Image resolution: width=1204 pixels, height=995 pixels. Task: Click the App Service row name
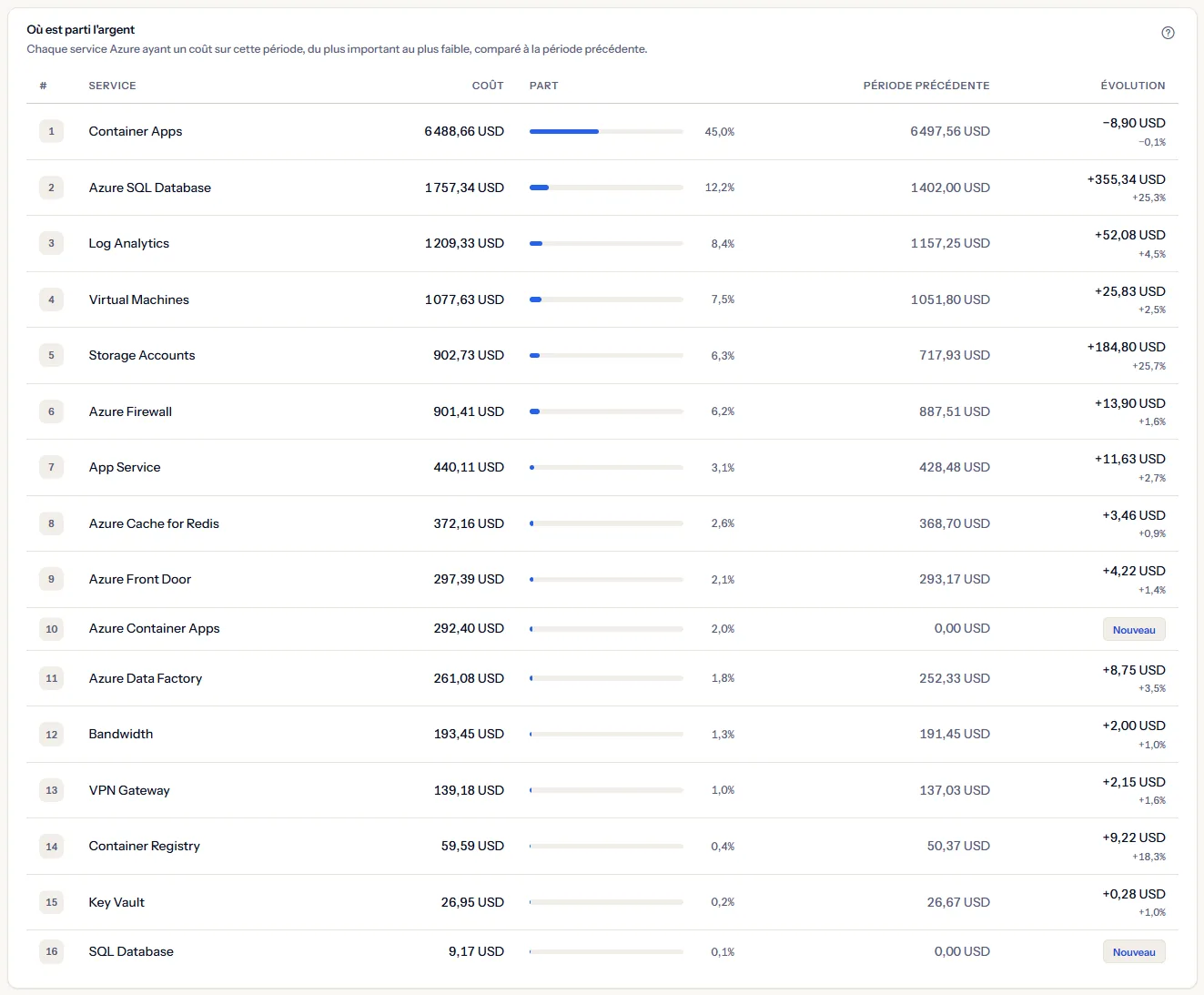click(125, 467)
